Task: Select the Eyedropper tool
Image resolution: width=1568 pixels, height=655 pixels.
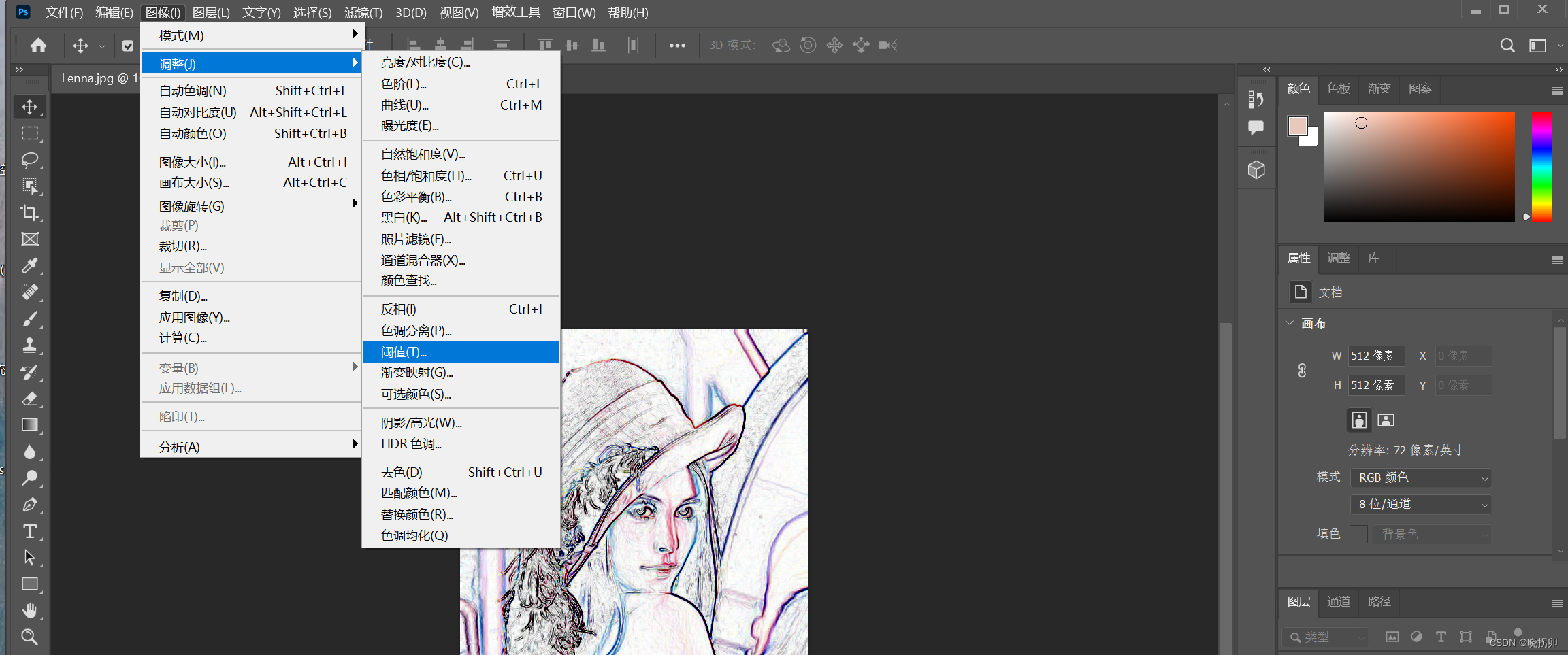Action: click(x=29, y=266)
